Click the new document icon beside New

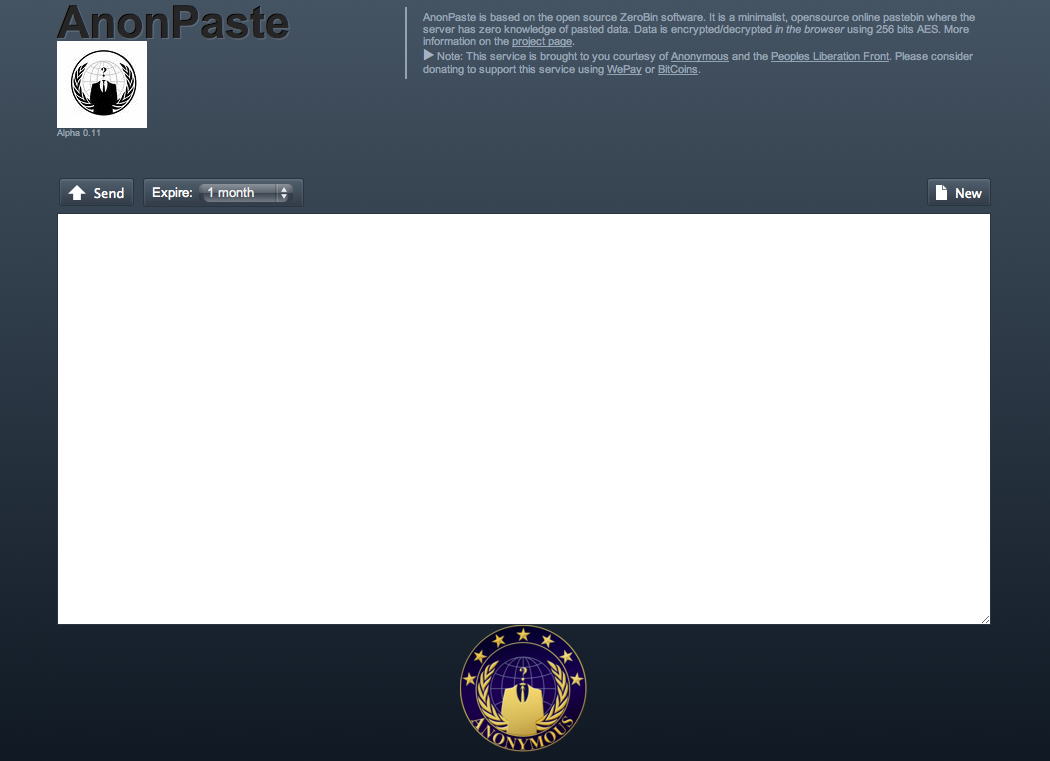pos(942,192)
